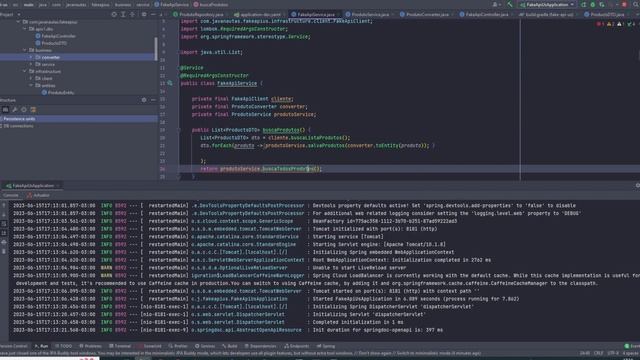The height and width of the screenshot is (360, 640).
Task: Open the Actuator tab in Run panel
Action: [x=39, y=196]
